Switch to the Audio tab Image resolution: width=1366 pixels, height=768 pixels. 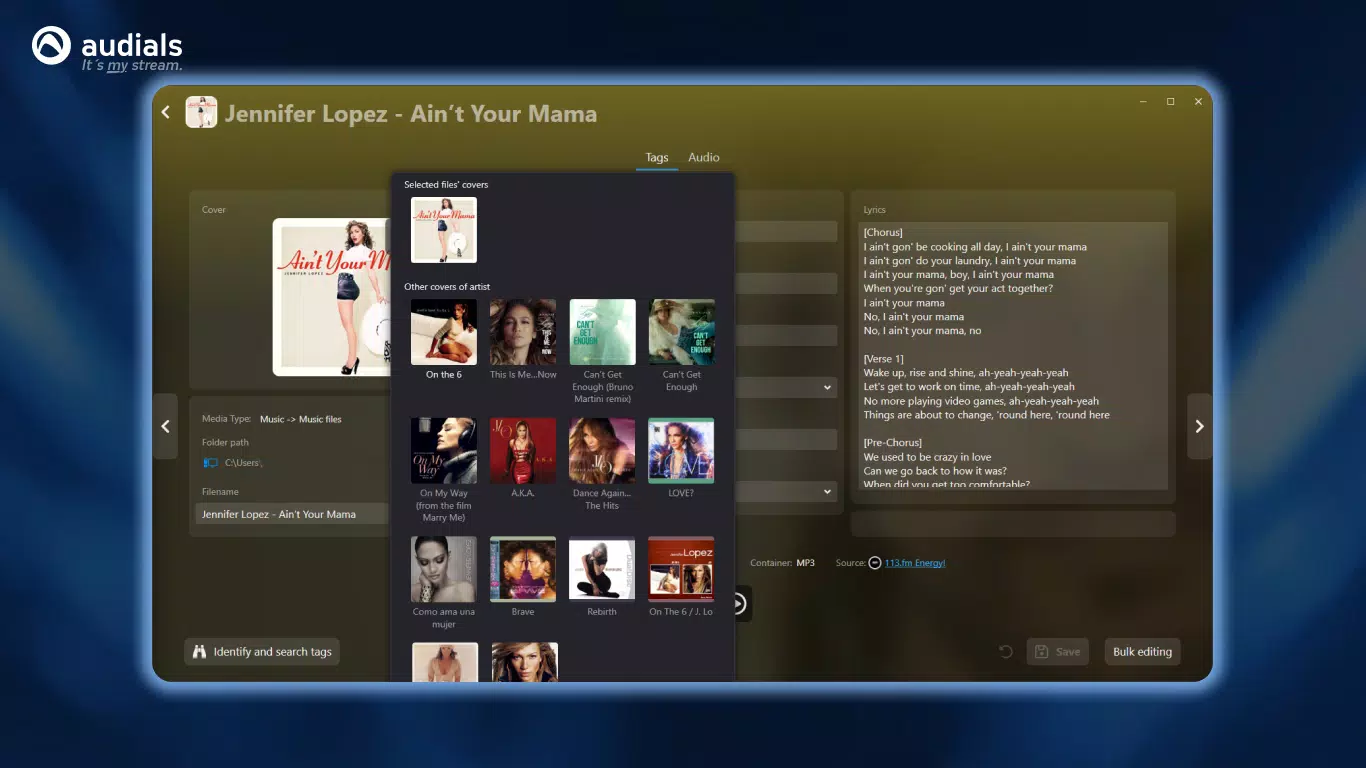click(x=704, y=157)
